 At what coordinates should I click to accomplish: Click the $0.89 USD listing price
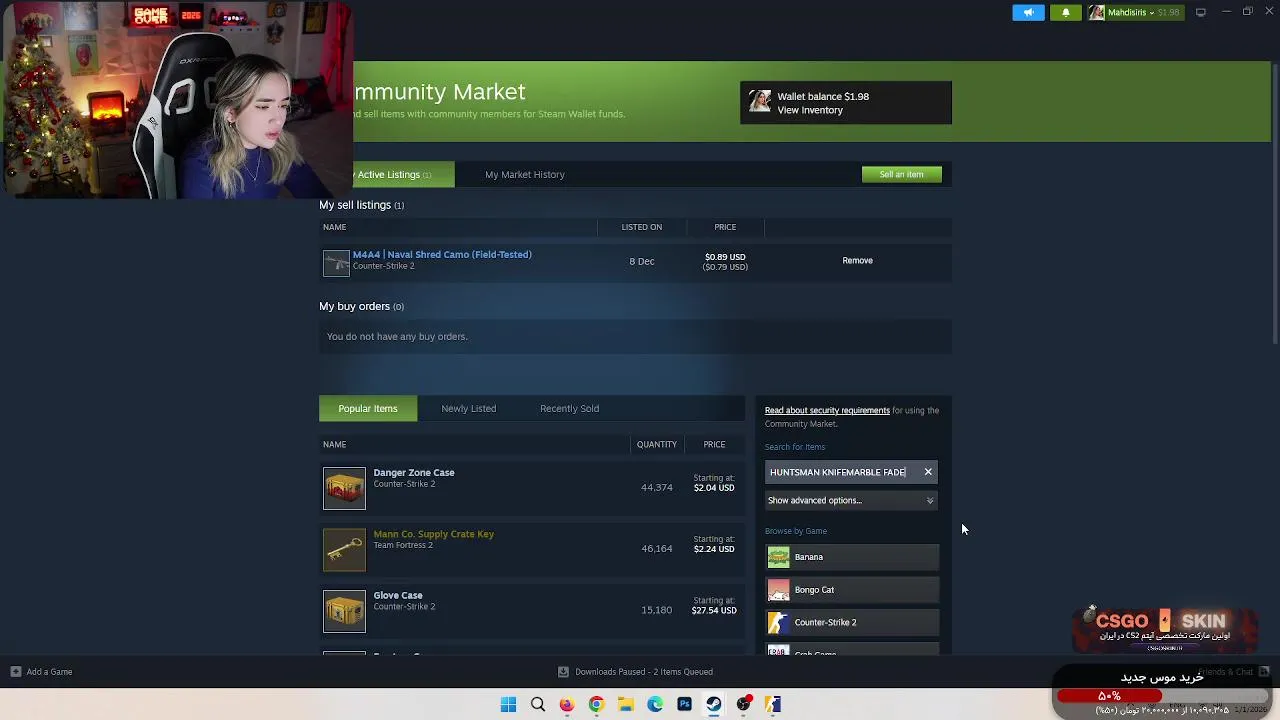point(725,257)
